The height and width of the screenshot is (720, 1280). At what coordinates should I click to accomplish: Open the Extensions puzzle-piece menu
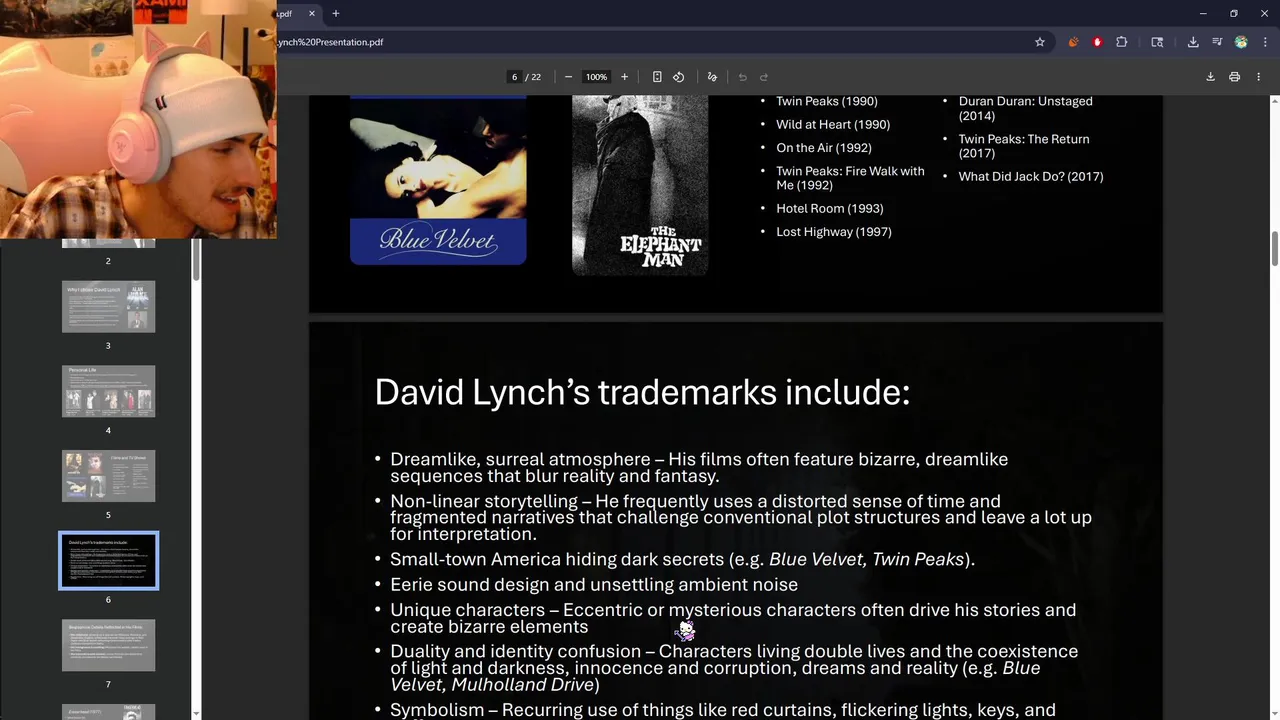pyautogui.click(x=1122, y=42)
